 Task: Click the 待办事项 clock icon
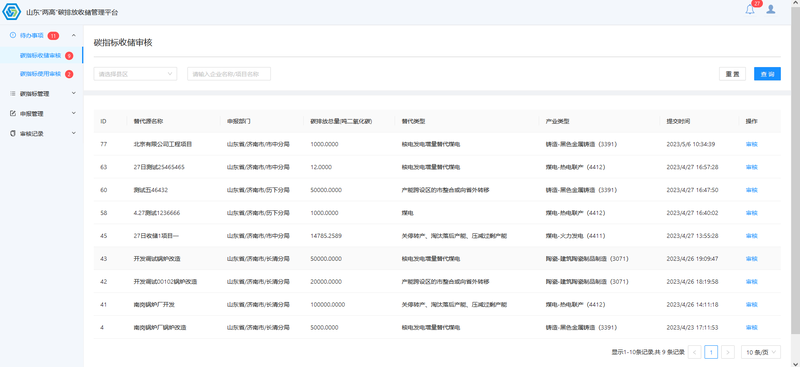pos(13,35)
